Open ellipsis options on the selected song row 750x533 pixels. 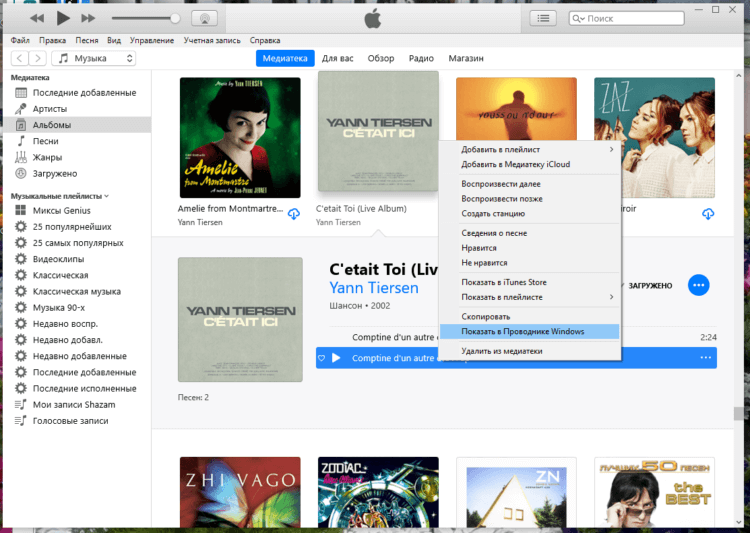click(706, 358)
